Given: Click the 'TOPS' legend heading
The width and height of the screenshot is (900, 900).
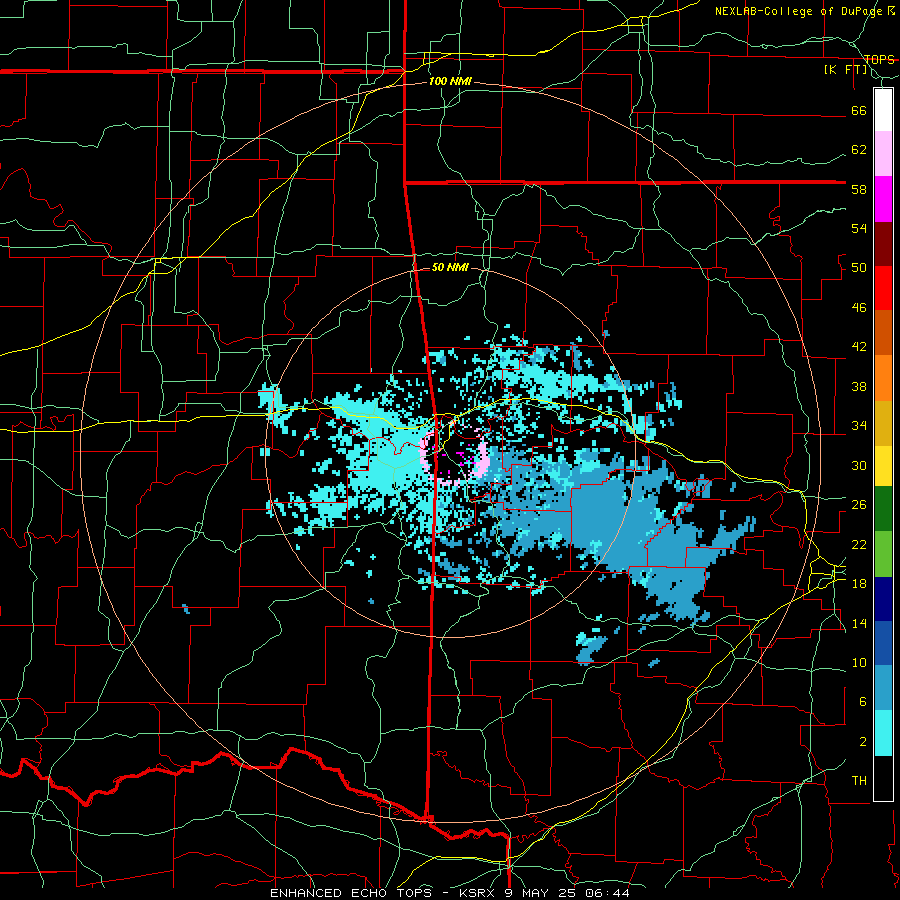Looking at the screenshot, I should point(879,59).
